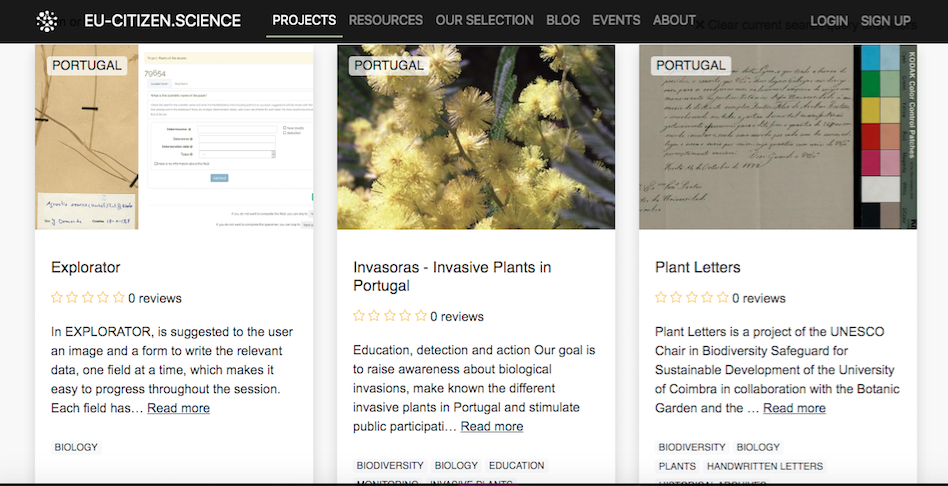This screenshot has width=948, height=486.
Task: Click the Invasoras yellow flowers thumbnail
Action: (x=476, y=137)
